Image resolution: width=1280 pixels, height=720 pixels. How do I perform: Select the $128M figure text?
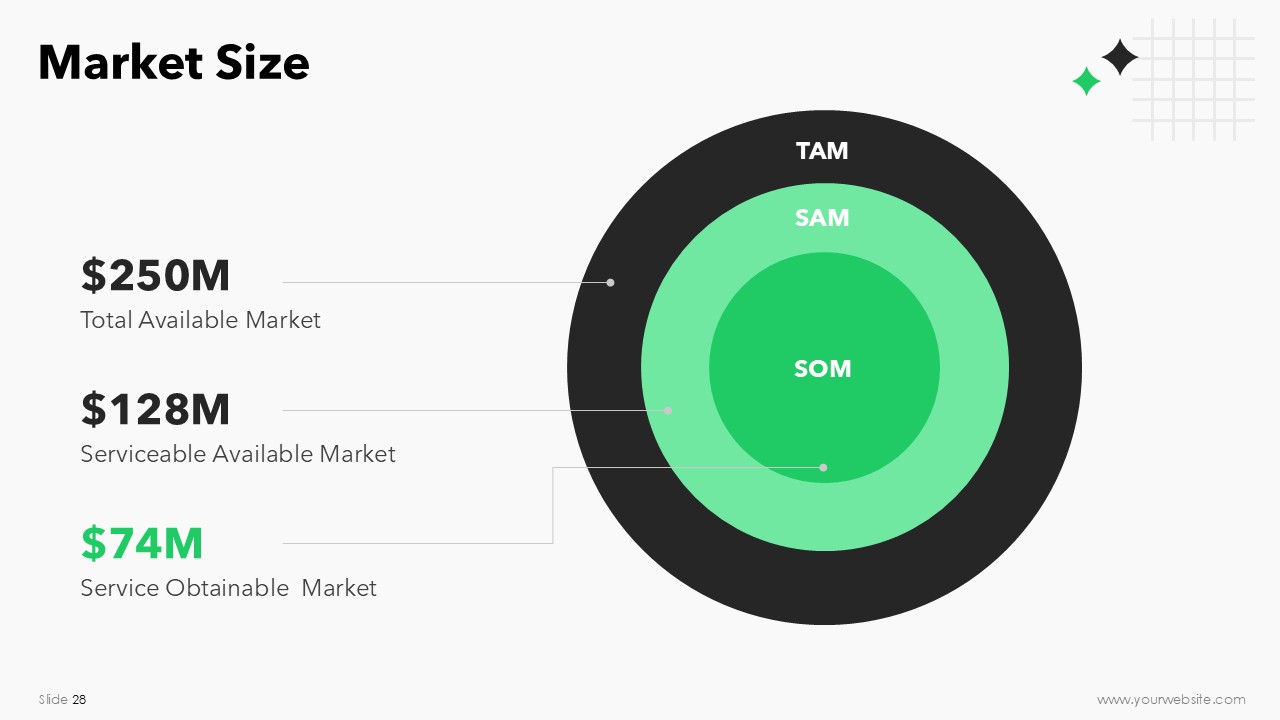point(156,409)
